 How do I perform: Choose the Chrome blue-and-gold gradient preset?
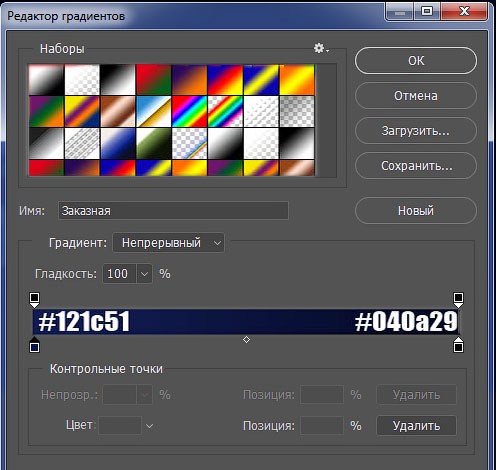pyautogui.click(x=153, y=111)
